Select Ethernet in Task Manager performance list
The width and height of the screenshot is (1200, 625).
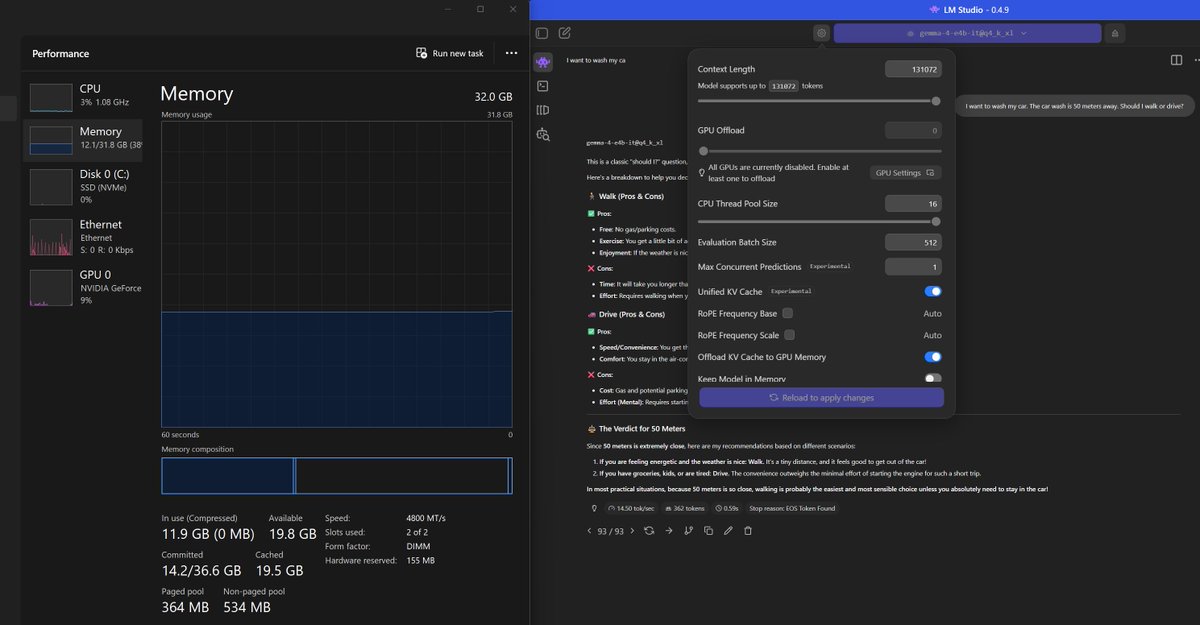coord(84,237)
